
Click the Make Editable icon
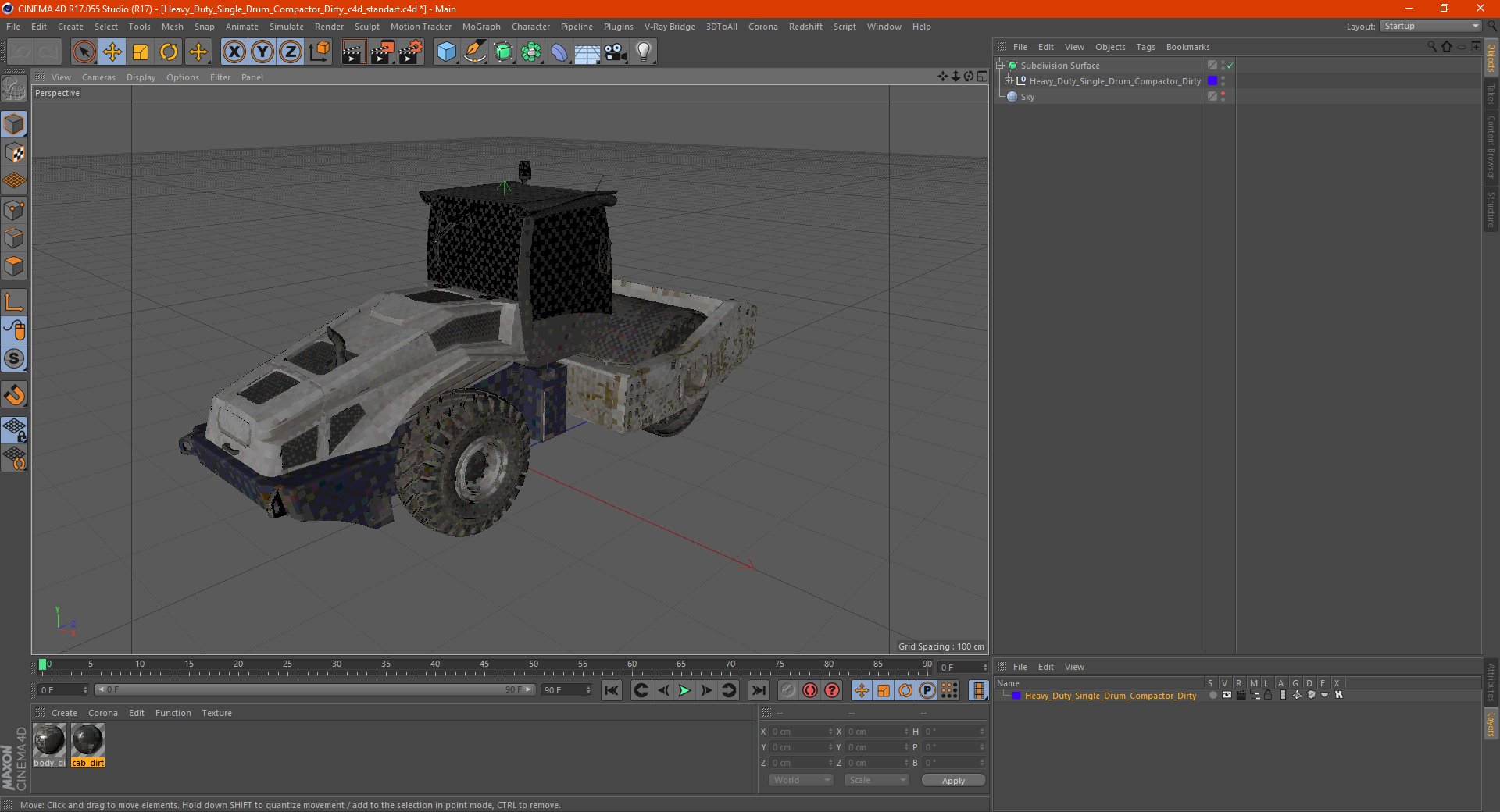tap(14, 90)
